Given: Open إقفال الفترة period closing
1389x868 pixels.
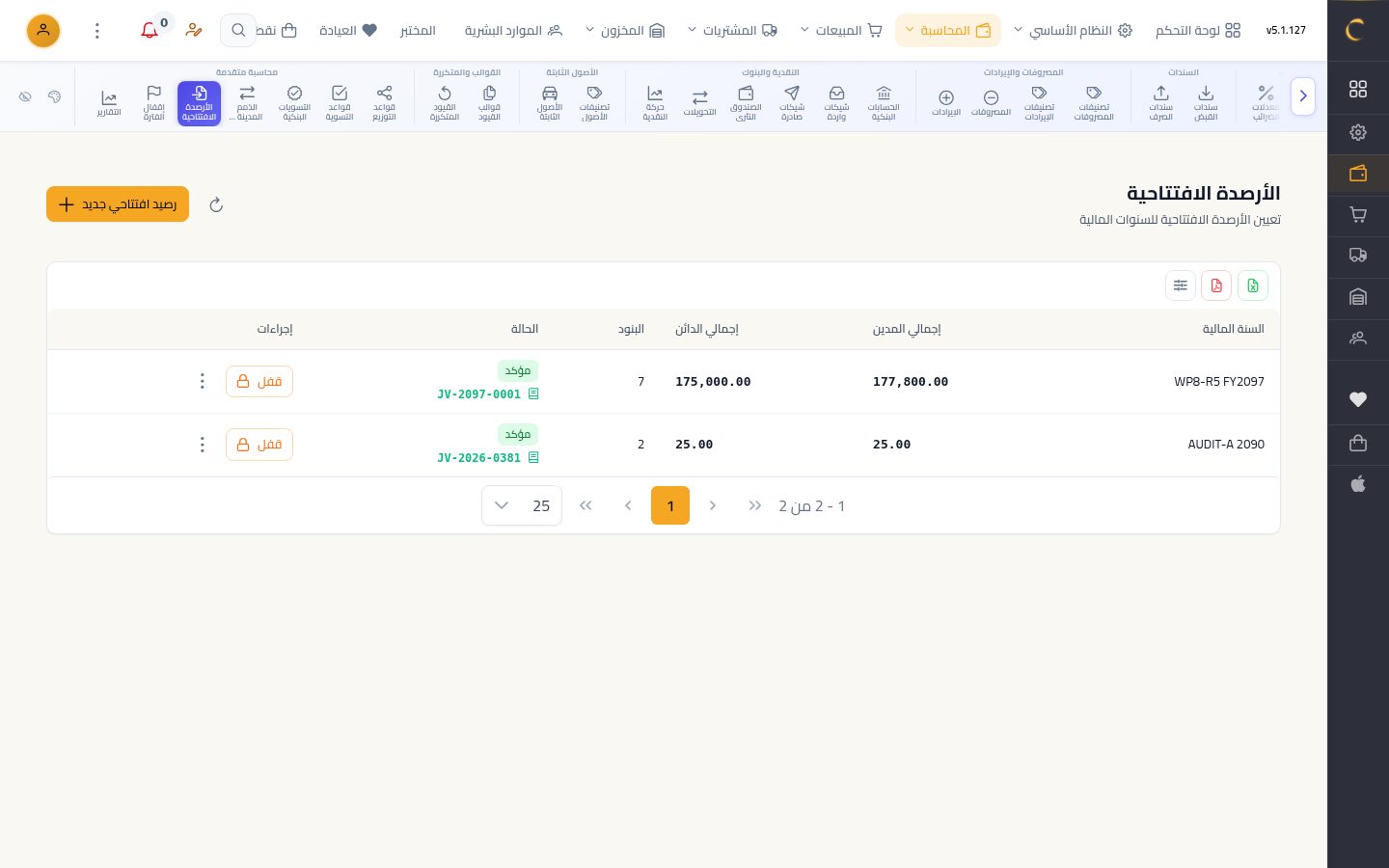Looking at the screenshot, I should tap(153, 103).
